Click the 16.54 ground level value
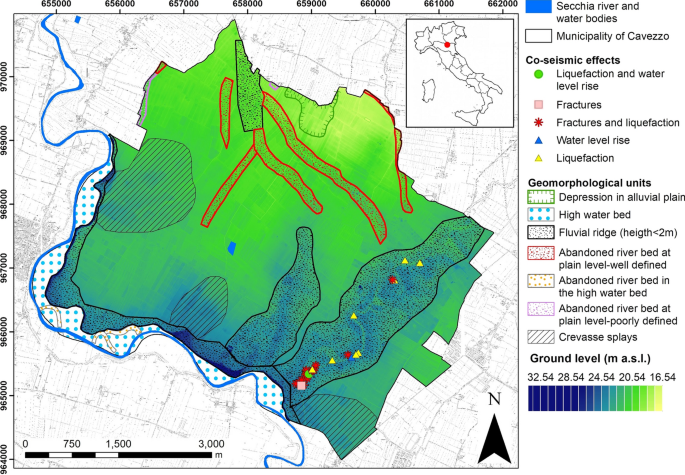Image resolution: width=685 pixels, height=475 pixels. coord(661,377)
